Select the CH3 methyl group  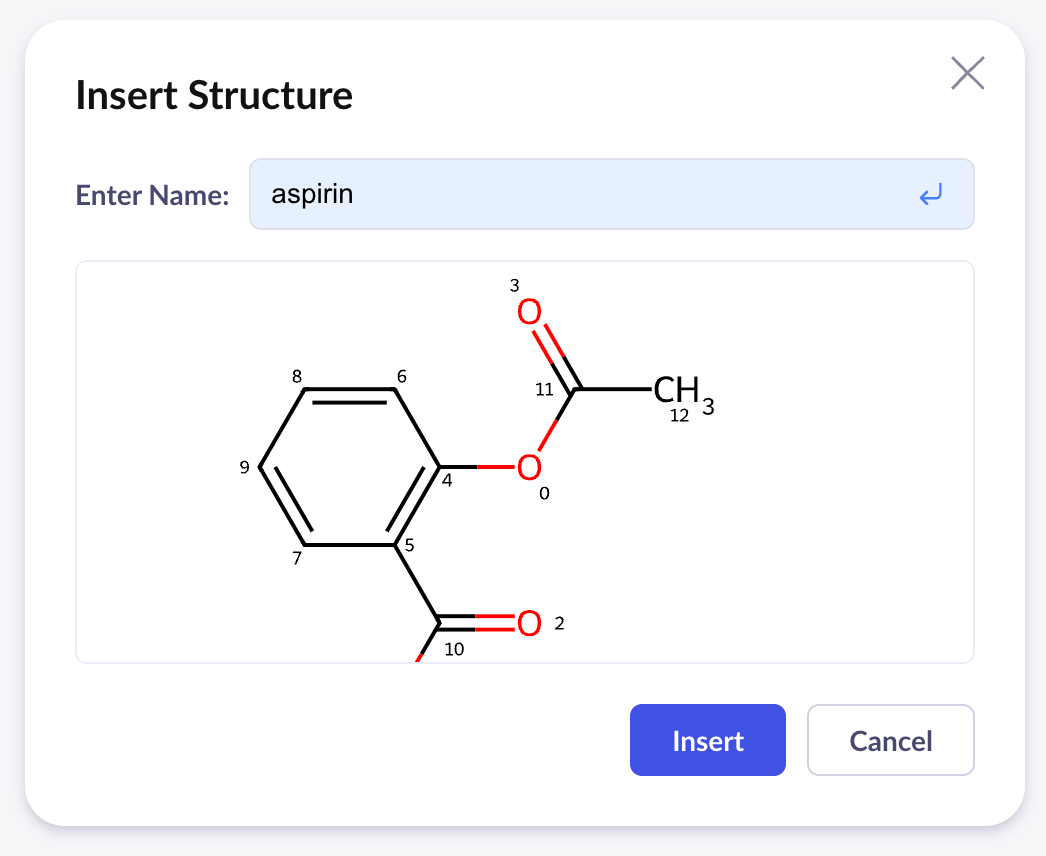point(682,390)
